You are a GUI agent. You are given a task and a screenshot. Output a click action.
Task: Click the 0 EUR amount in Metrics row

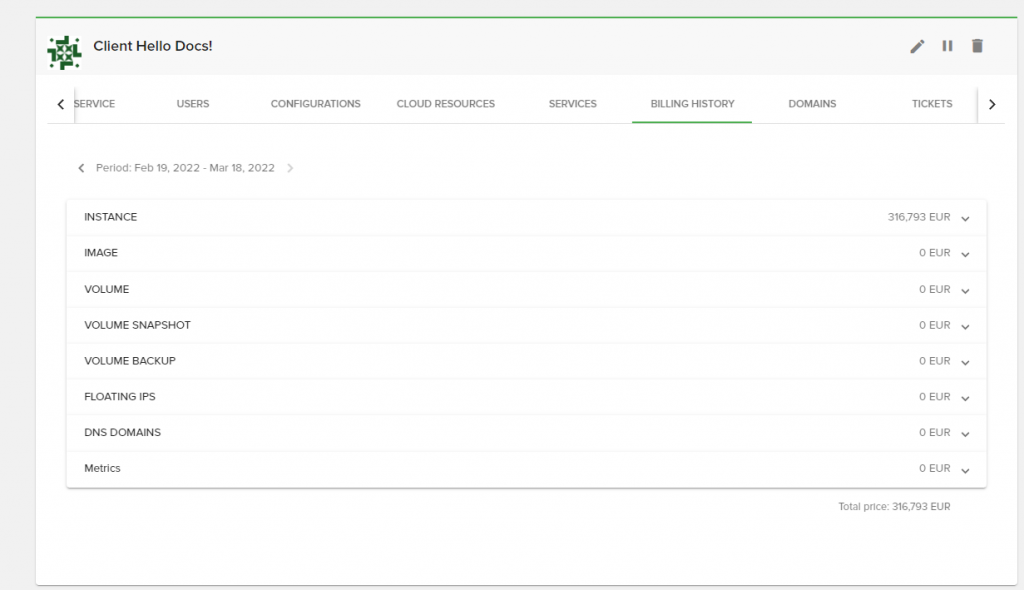tap(935, 468)
